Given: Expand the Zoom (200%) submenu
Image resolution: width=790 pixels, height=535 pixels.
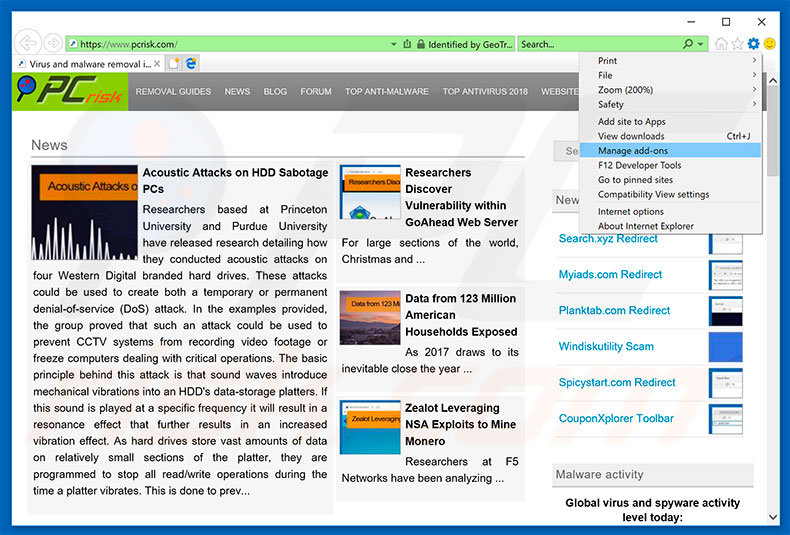Looking at the screenshot, I should (x=670, y=90).
